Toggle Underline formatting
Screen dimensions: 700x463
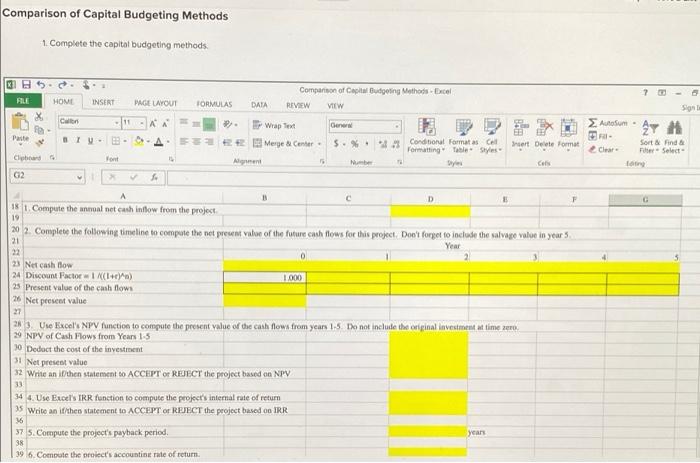(x=90, y=141)
